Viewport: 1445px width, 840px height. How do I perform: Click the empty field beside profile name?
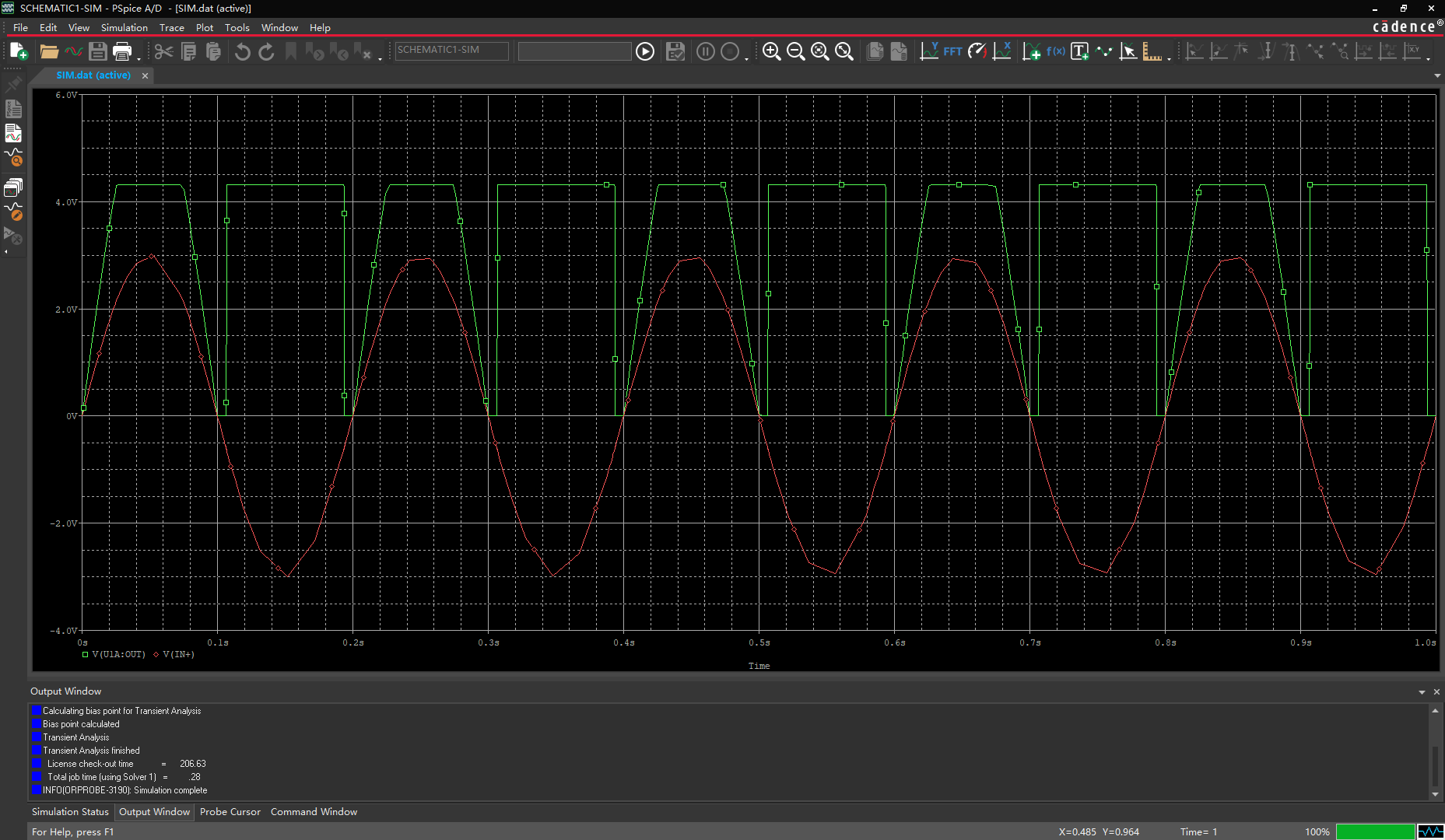click(574, 51)
